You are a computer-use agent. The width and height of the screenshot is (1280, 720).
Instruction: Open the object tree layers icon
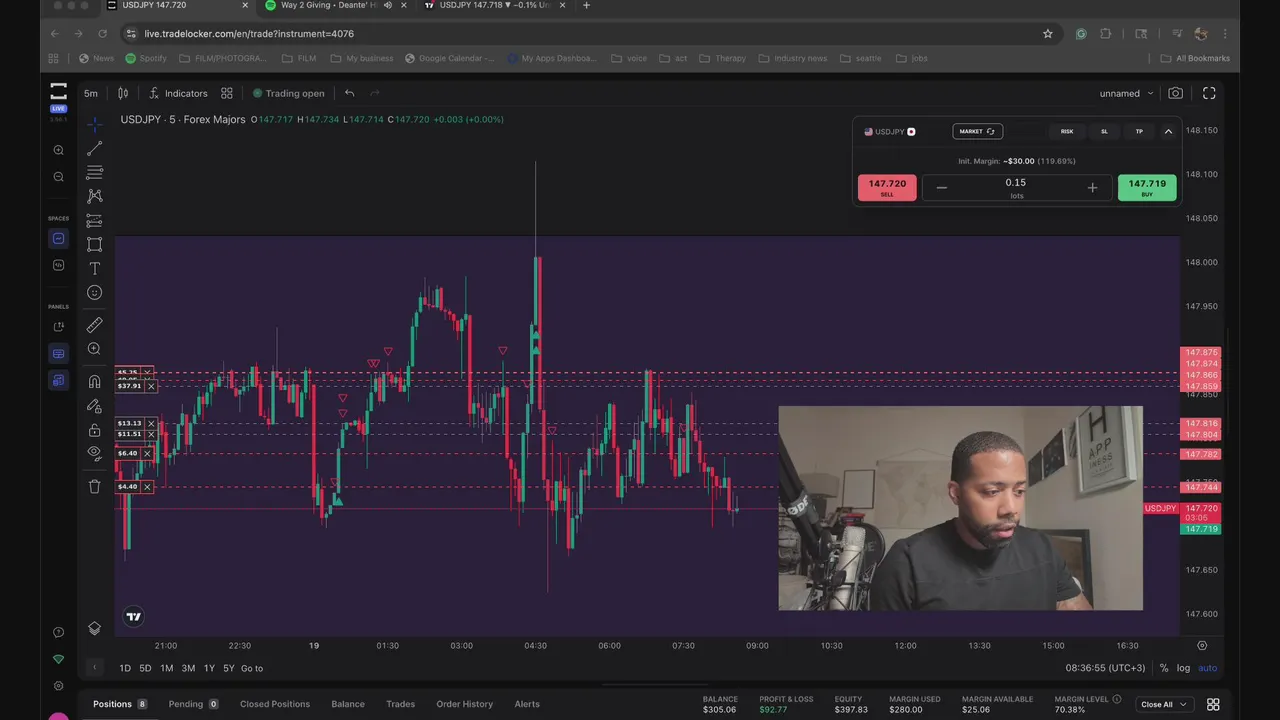94,628
